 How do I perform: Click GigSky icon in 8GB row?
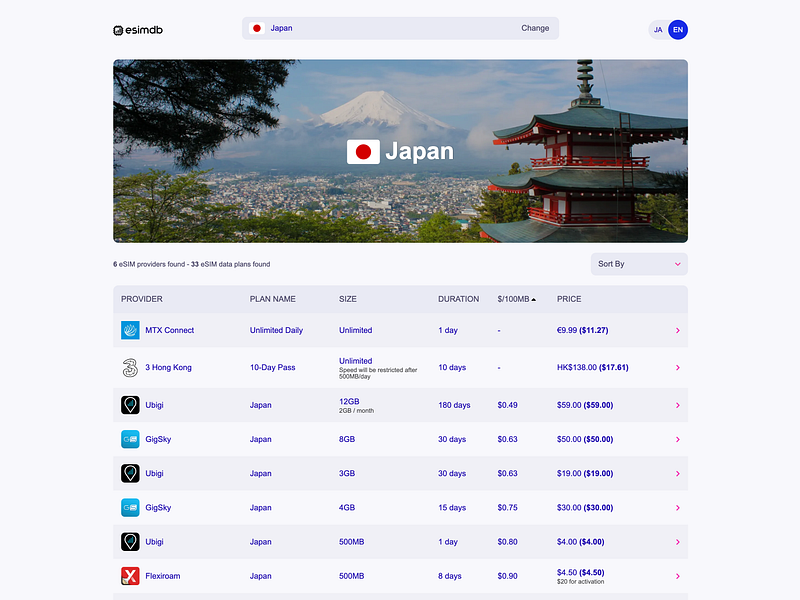[x=130, y=439]
